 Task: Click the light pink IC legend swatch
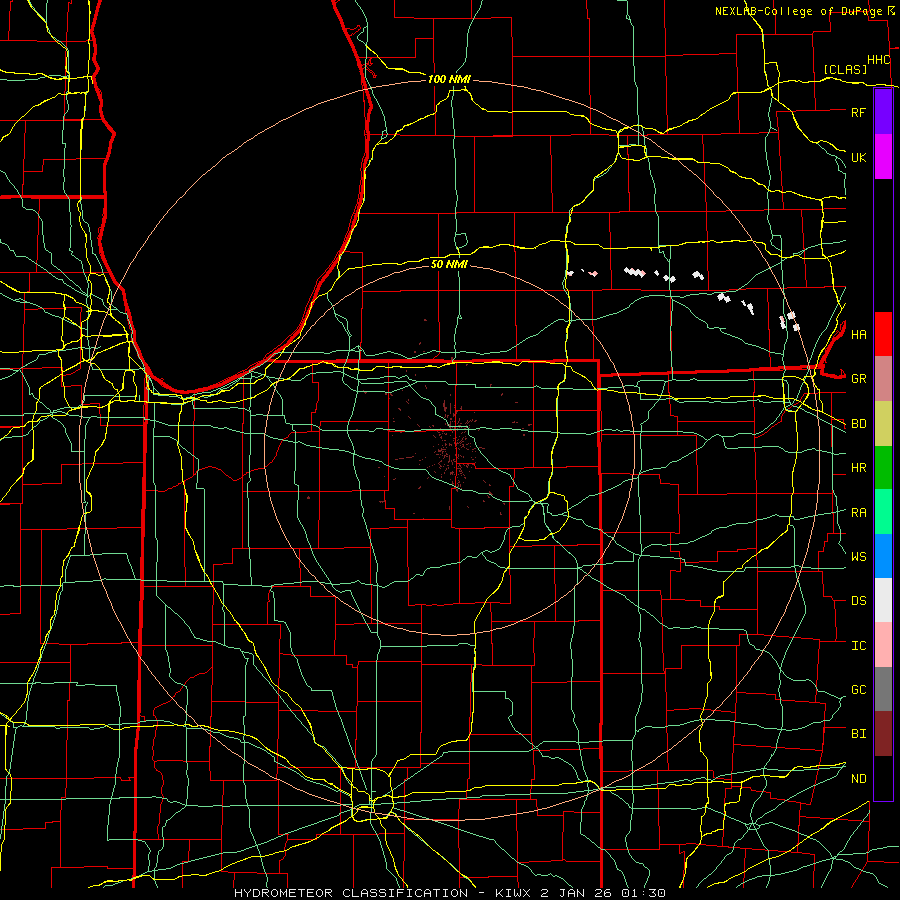[883, 645]
